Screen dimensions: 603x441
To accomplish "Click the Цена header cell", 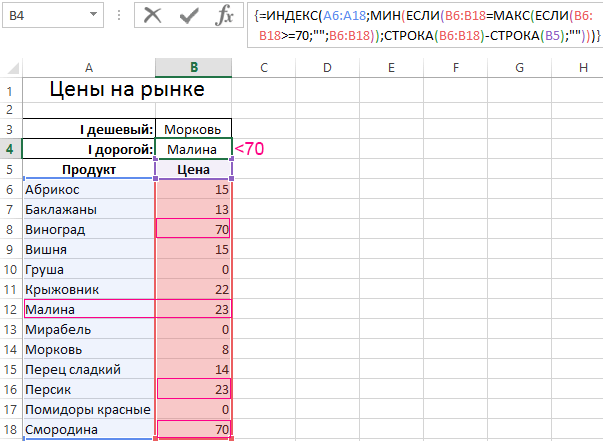I will click(193, 169).
